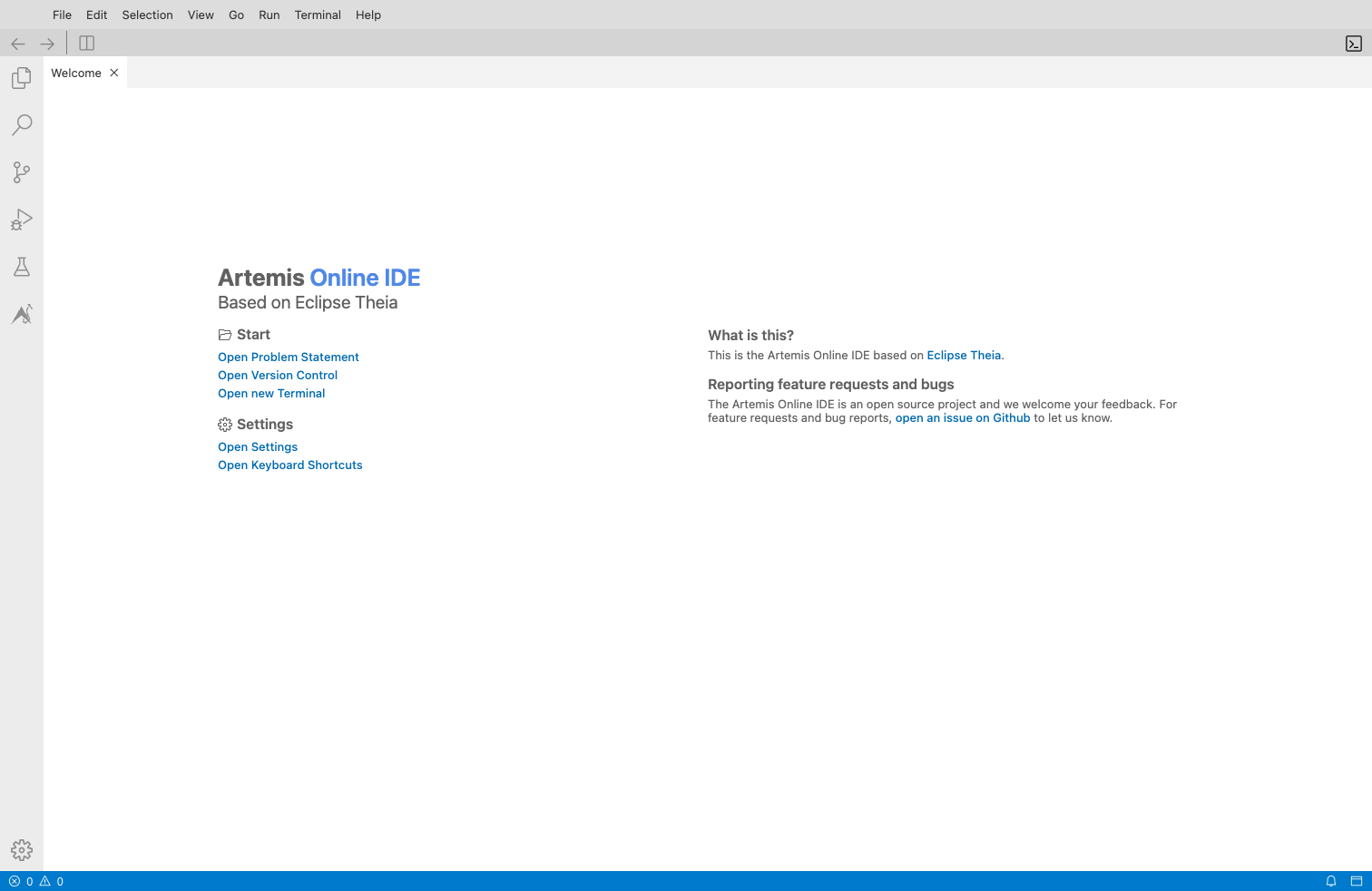
Task: Show errors count in status bar
Action: coord(21,881)
